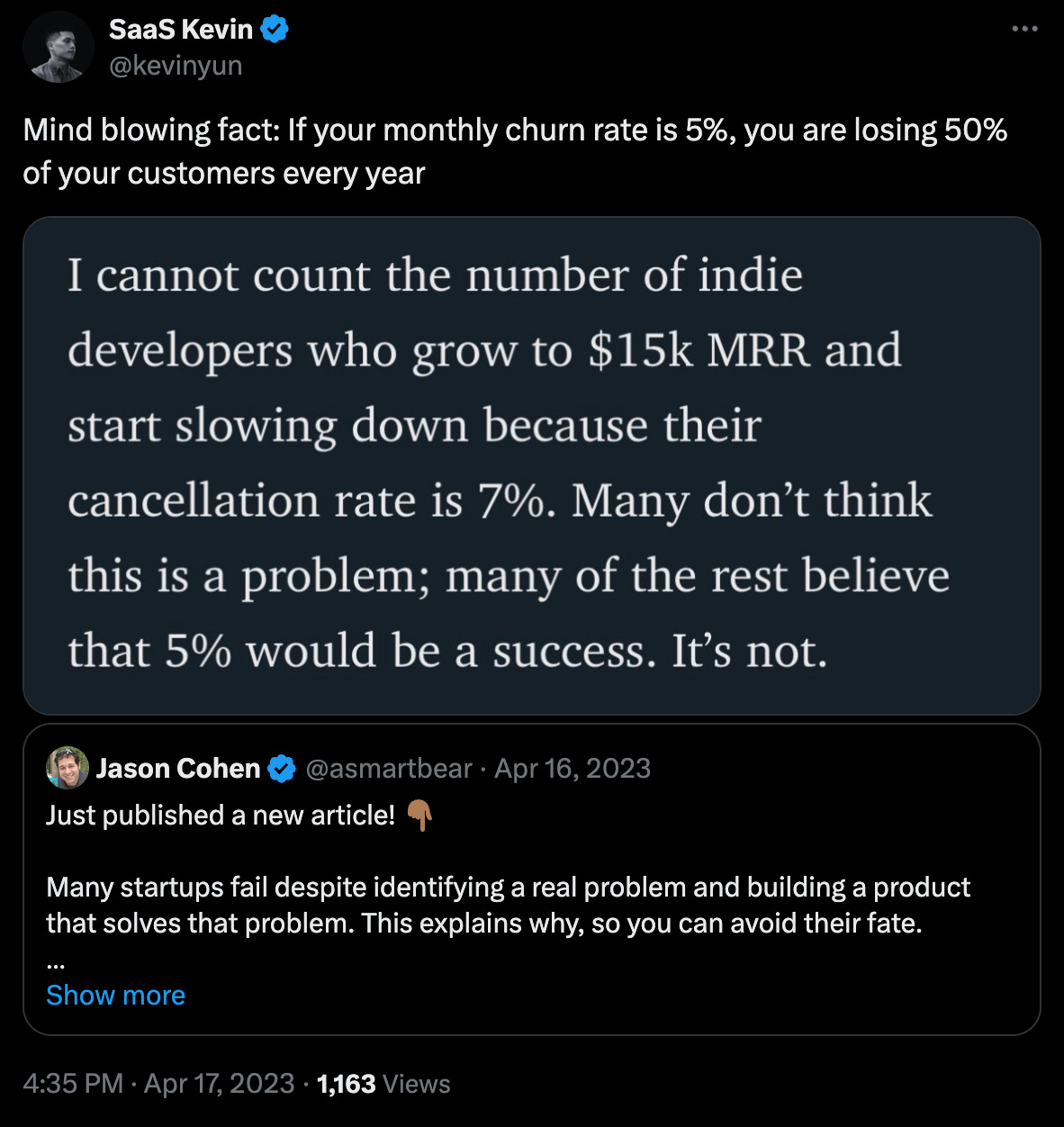
Task: Open the @kevinyun handle link
Action: click(176, 66)
